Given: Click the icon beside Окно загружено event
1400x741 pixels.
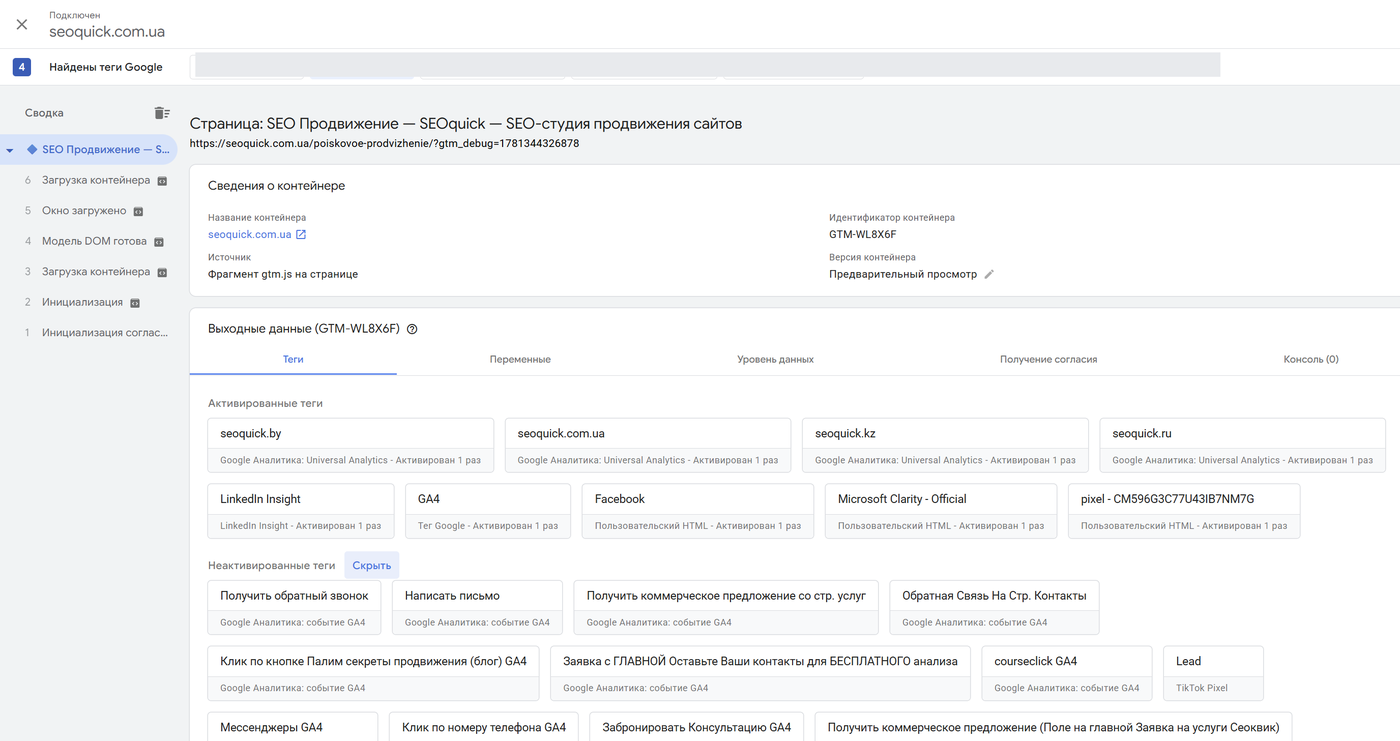Looking at the screenshot, I should [x=138, y=211].
